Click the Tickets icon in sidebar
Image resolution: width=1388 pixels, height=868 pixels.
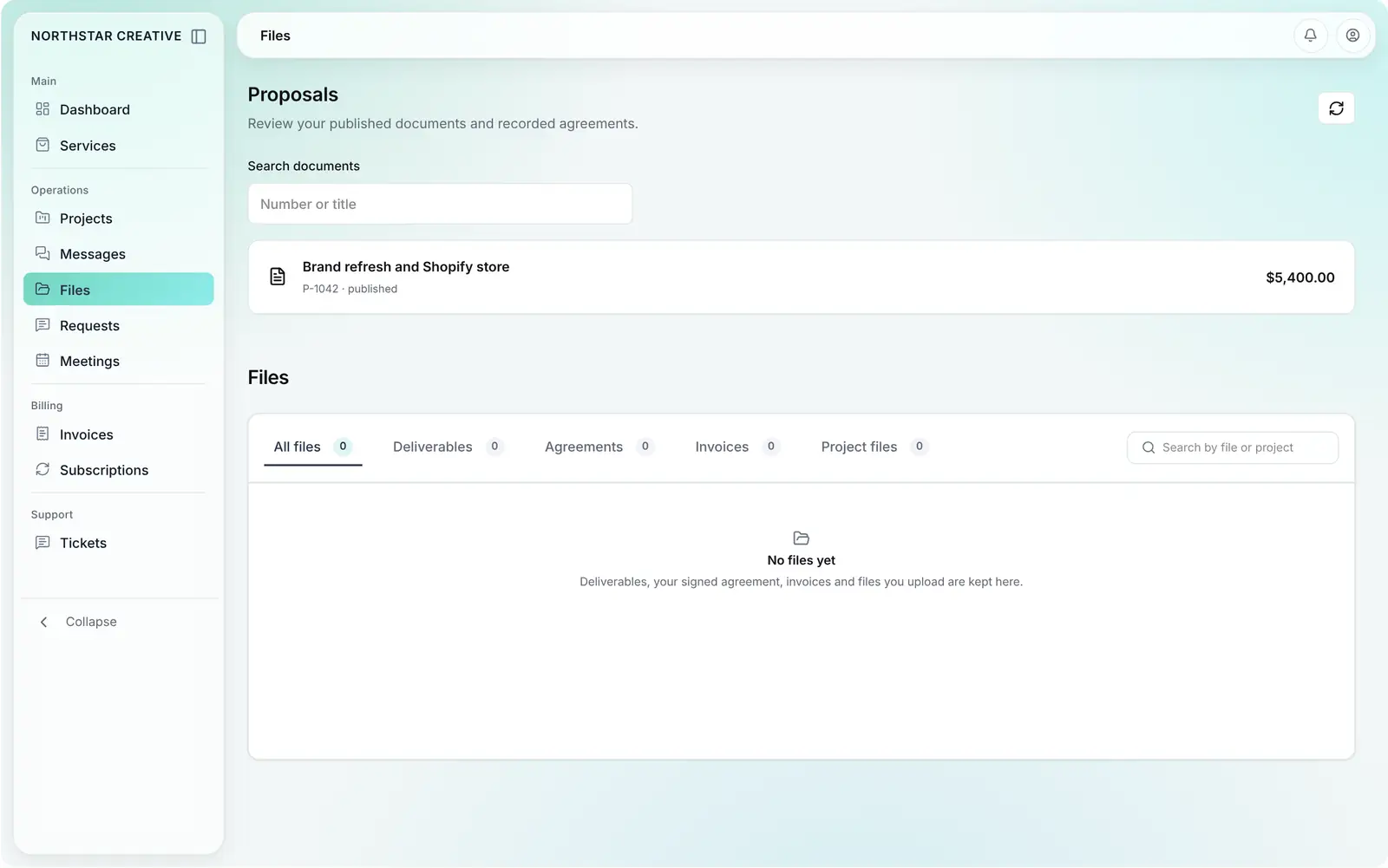click(x=43, y=542)
